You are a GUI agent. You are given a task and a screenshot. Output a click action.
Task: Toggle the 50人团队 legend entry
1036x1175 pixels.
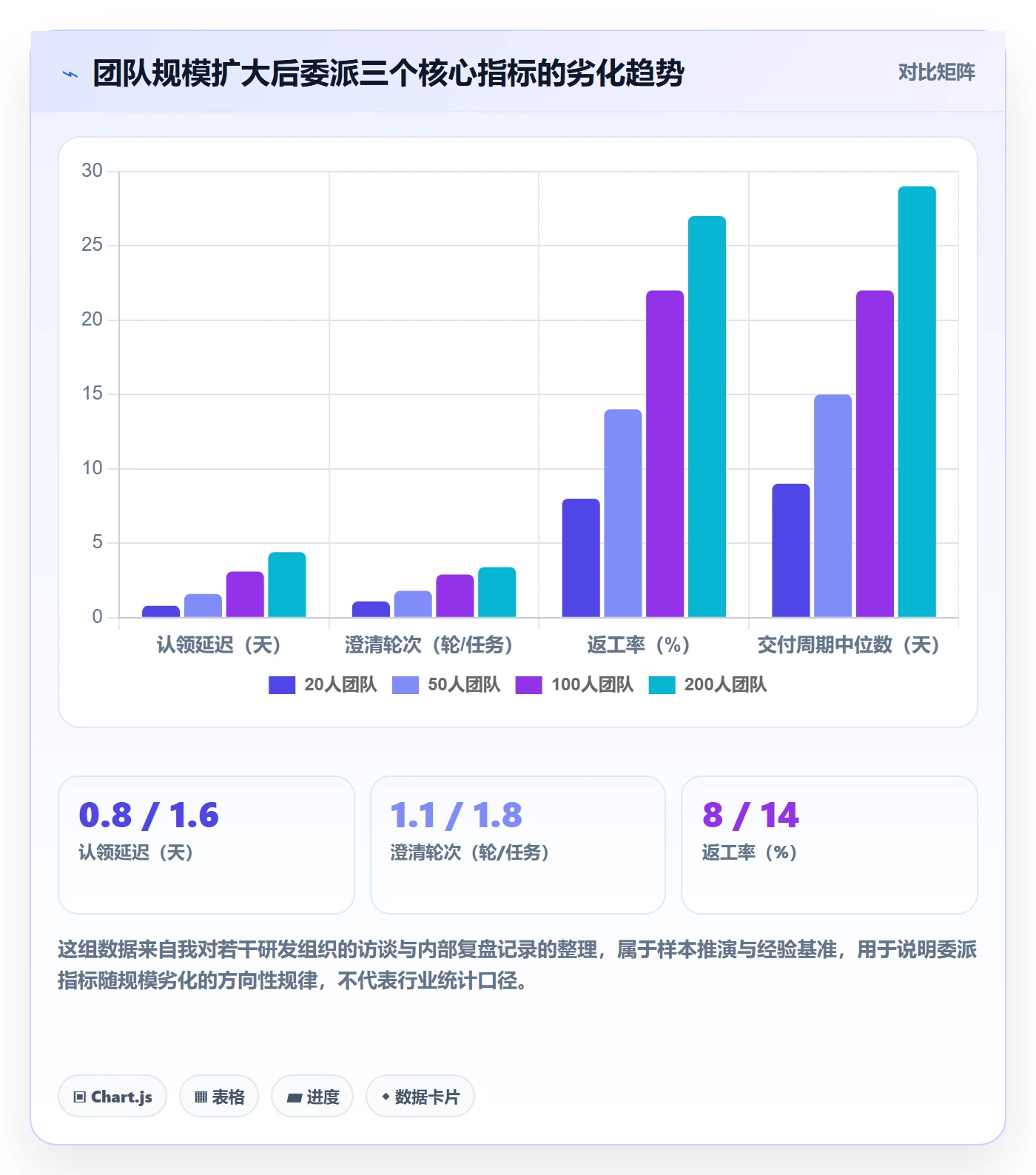tap(446, 685)
